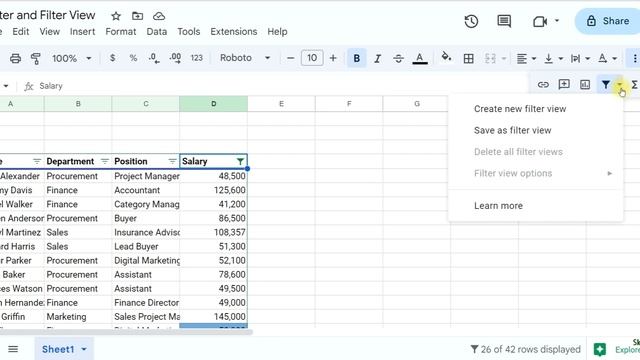Select column D header
The image size is (640, 360).
[213, 104]
